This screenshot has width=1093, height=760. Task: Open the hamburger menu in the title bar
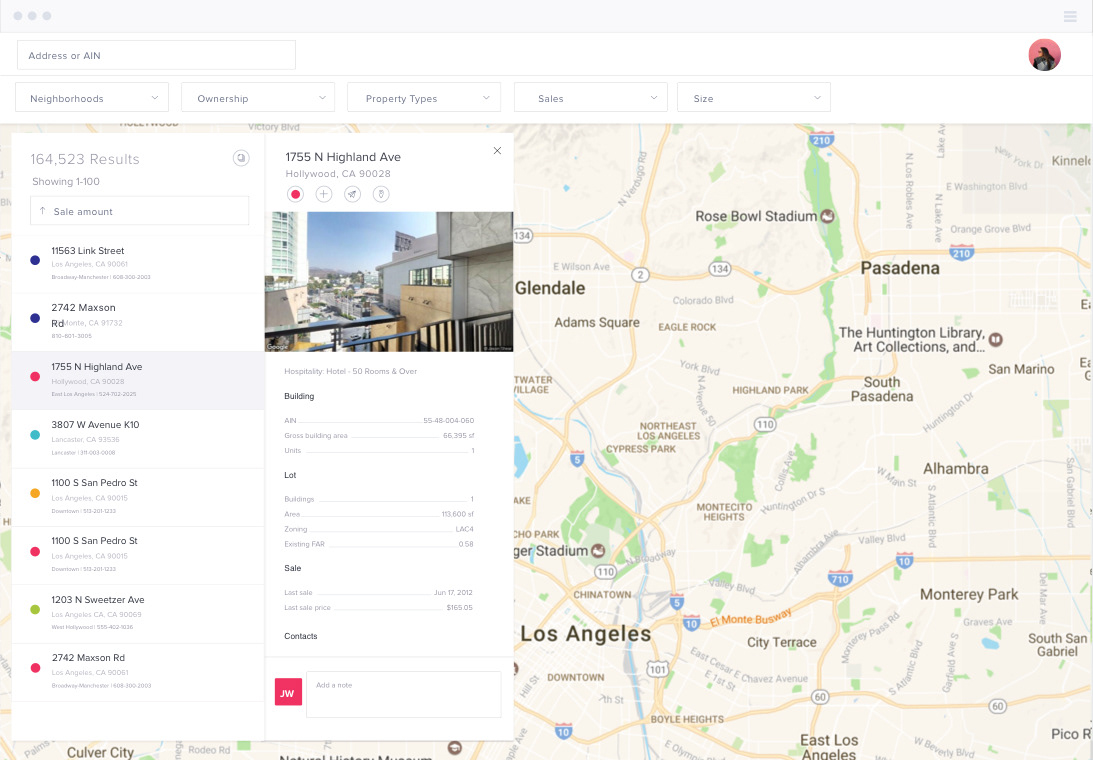[1070, 16]
